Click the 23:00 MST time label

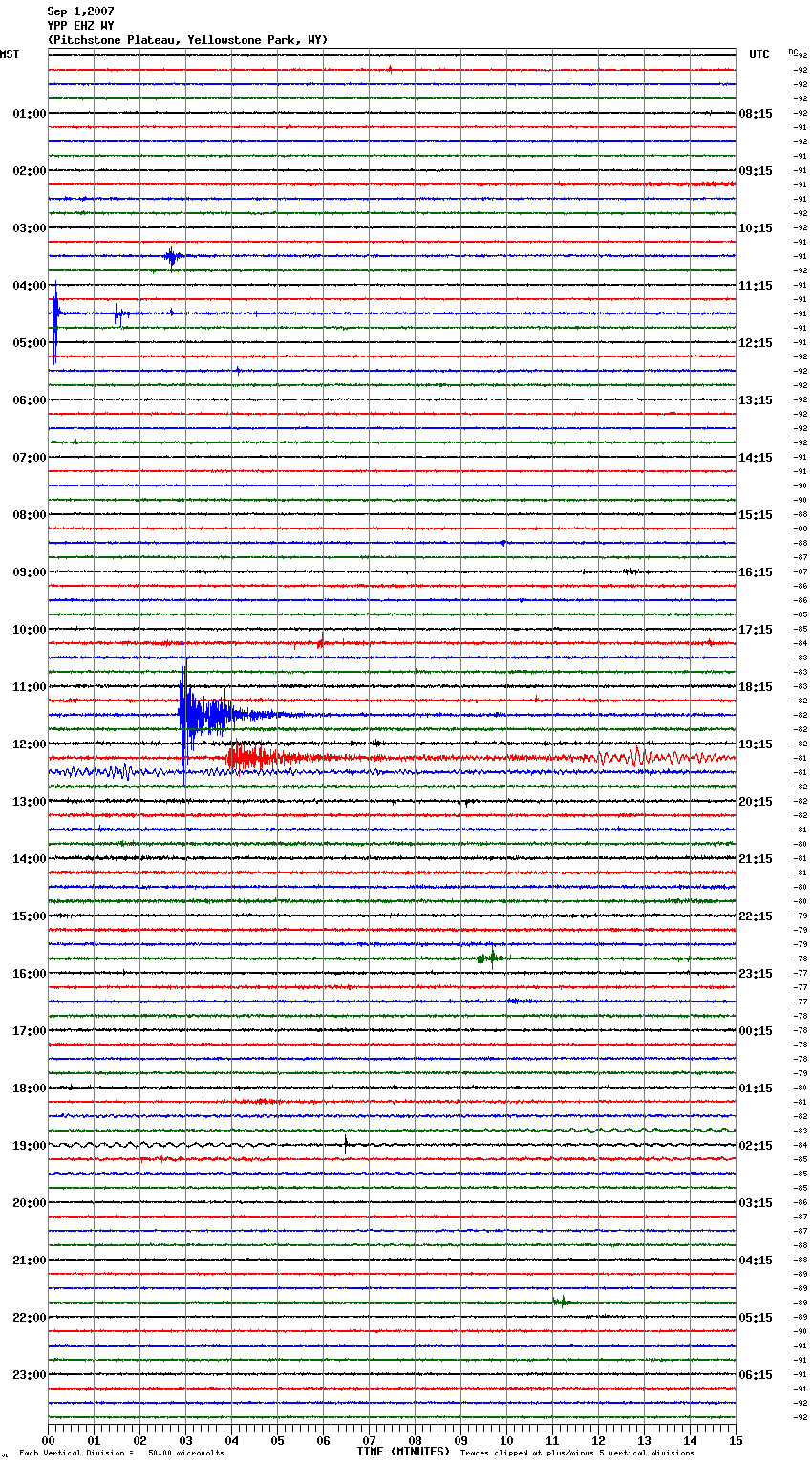click(30, 1375)
